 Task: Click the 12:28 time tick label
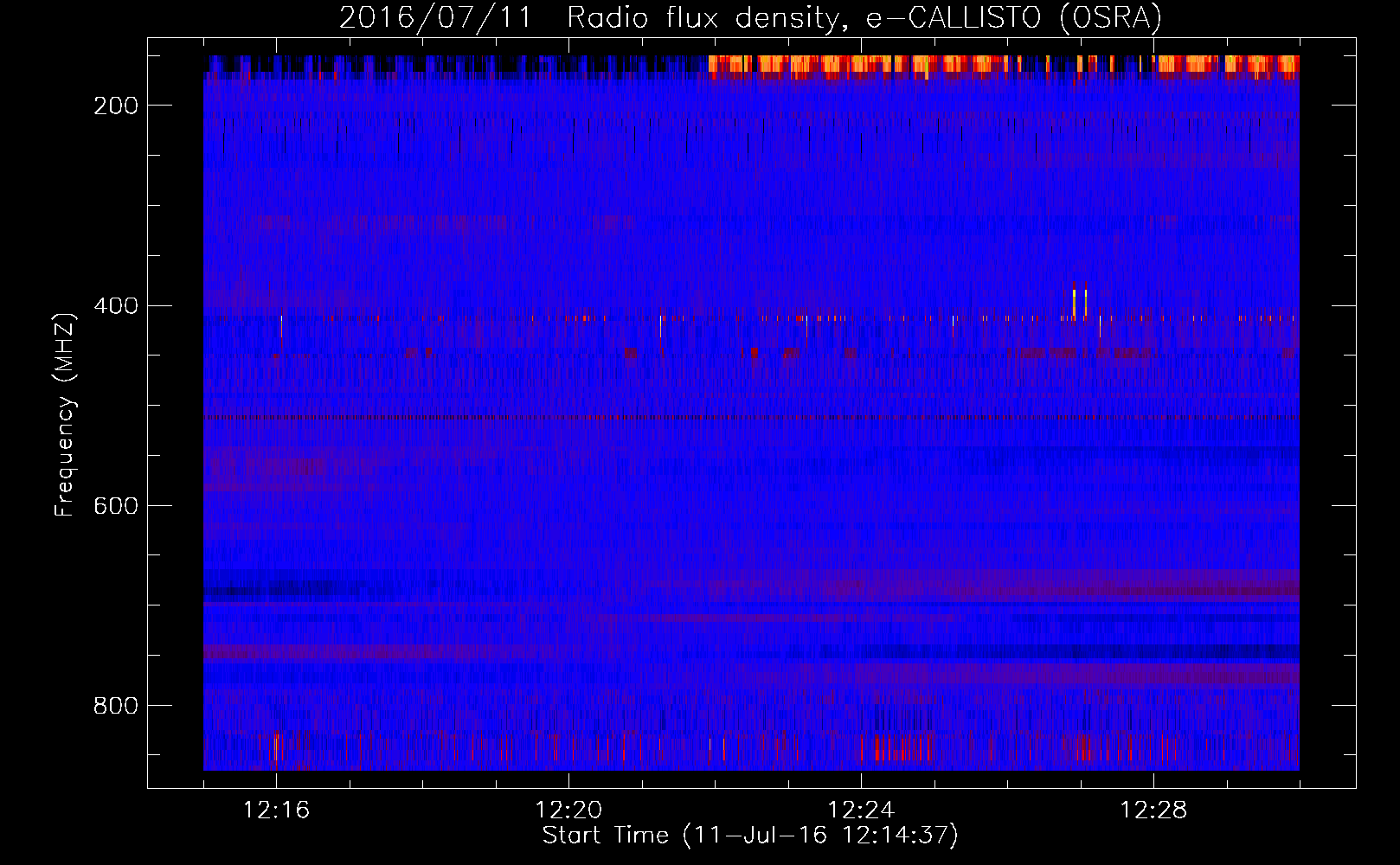click(1153, 811)
